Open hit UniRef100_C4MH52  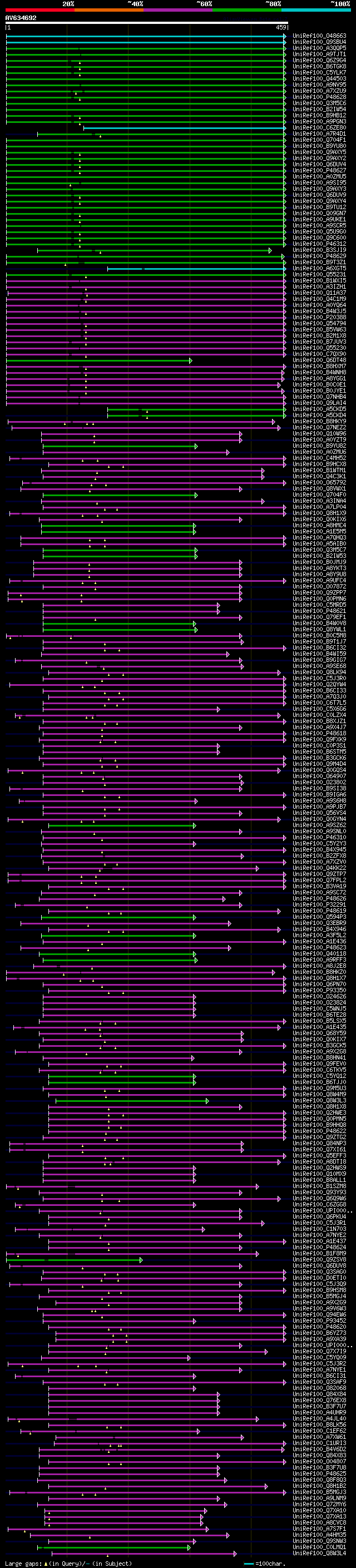point(319,458)
